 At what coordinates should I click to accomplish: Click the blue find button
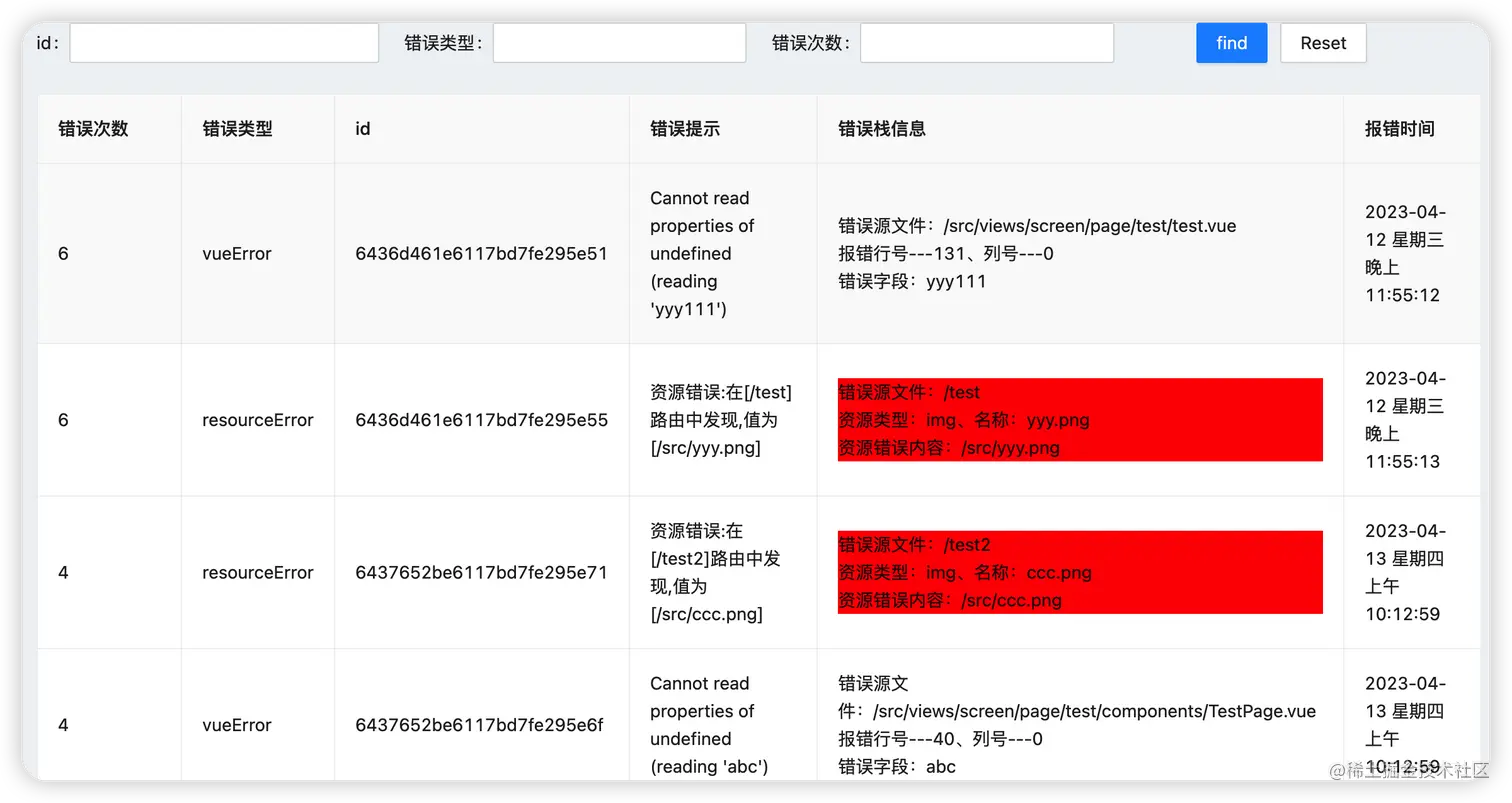point(1232,43)
